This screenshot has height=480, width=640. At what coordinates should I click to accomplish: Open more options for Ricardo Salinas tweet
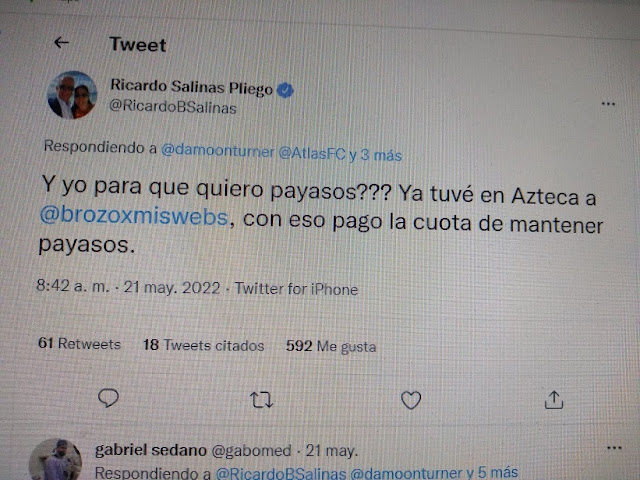[x=608, y=104]
